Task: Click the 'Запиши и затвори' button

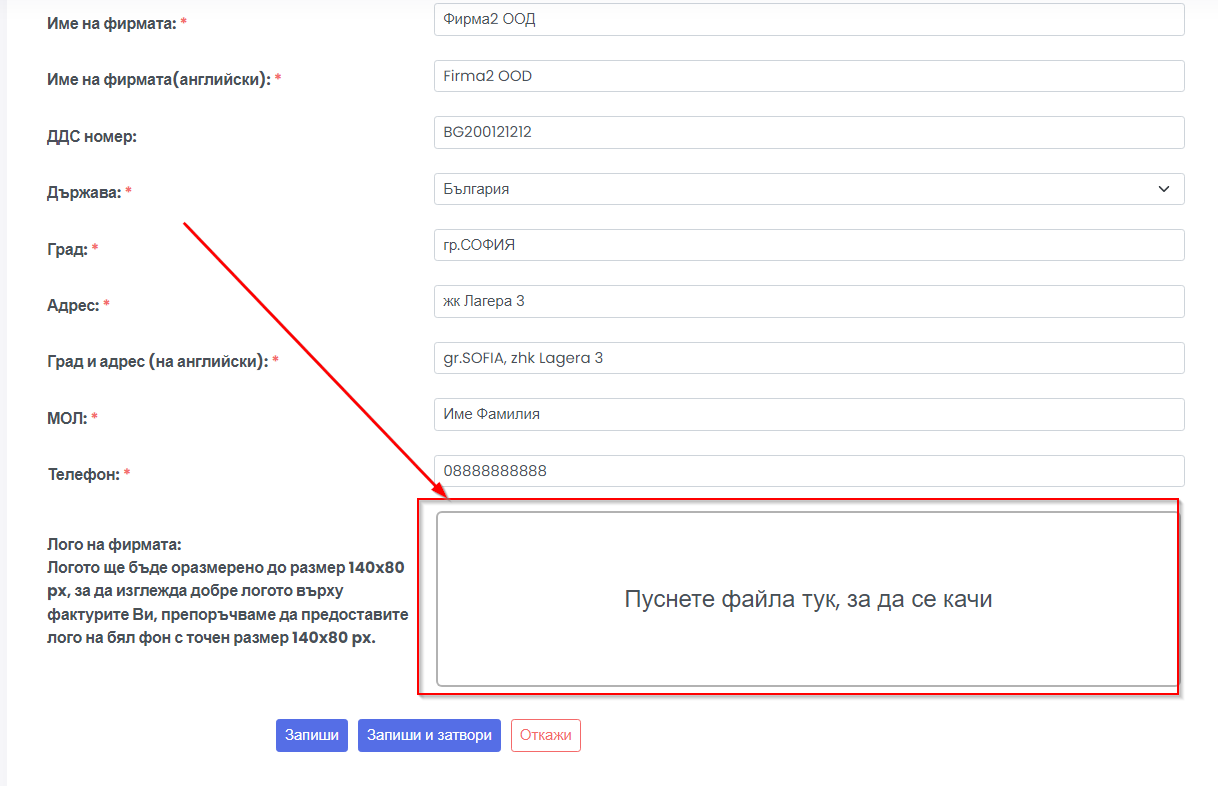Action: click(429, 735)
